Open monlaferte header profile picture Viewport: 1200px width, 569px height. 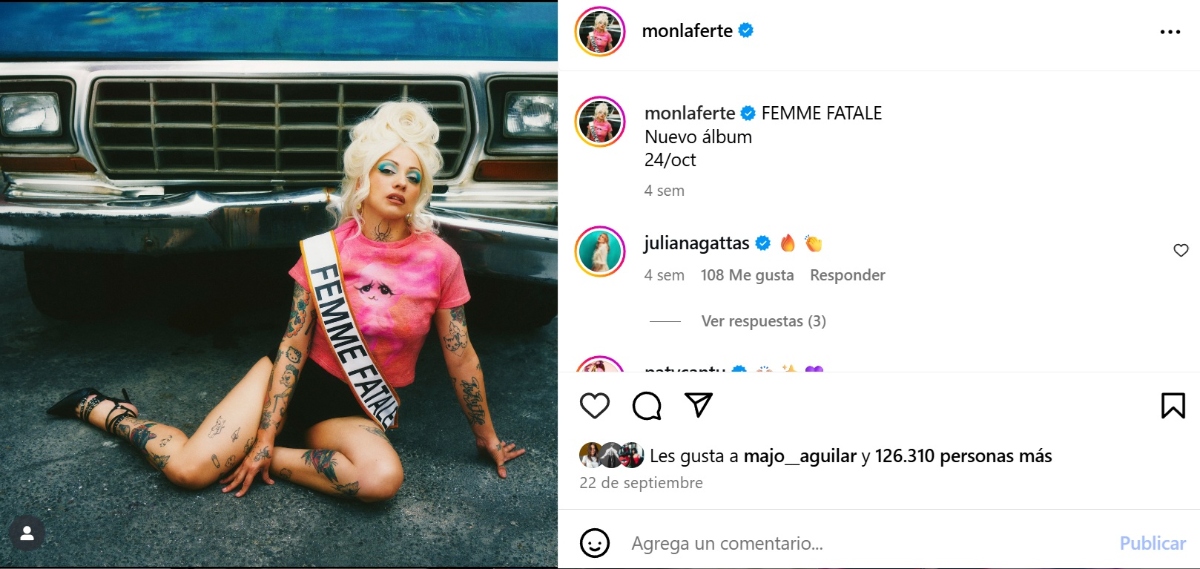[600, 32]
